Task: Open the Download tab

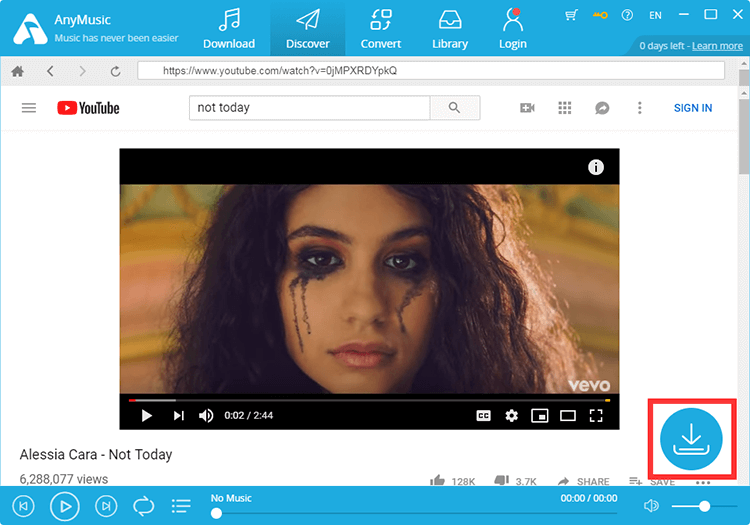Action: click(229, 29)
